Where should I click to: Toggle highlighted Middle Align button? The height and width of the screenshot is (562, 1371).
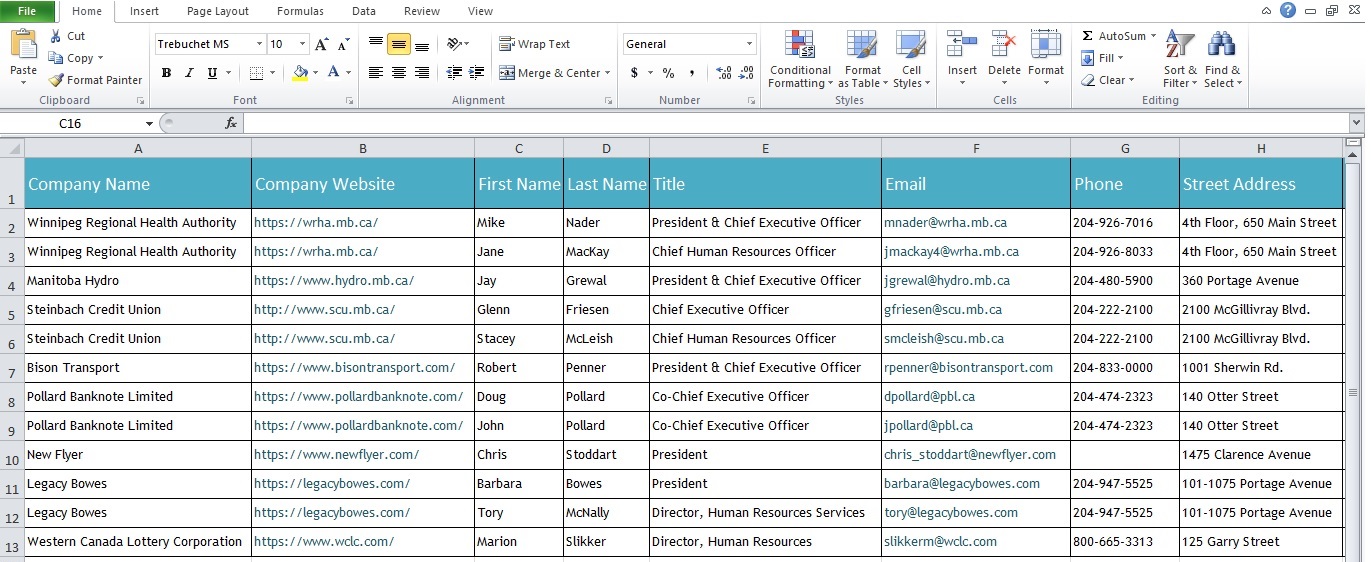pos(399,44)
